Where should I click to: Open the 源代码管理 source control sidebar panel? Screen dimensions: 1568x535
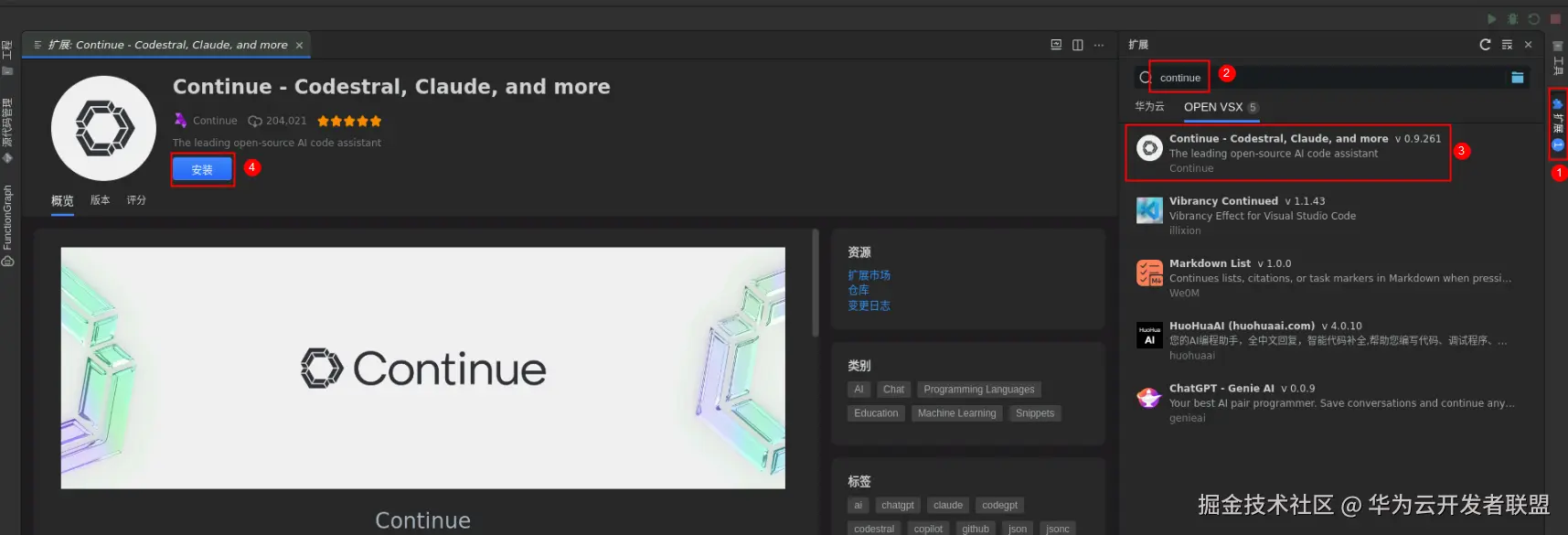coord(7,130)
